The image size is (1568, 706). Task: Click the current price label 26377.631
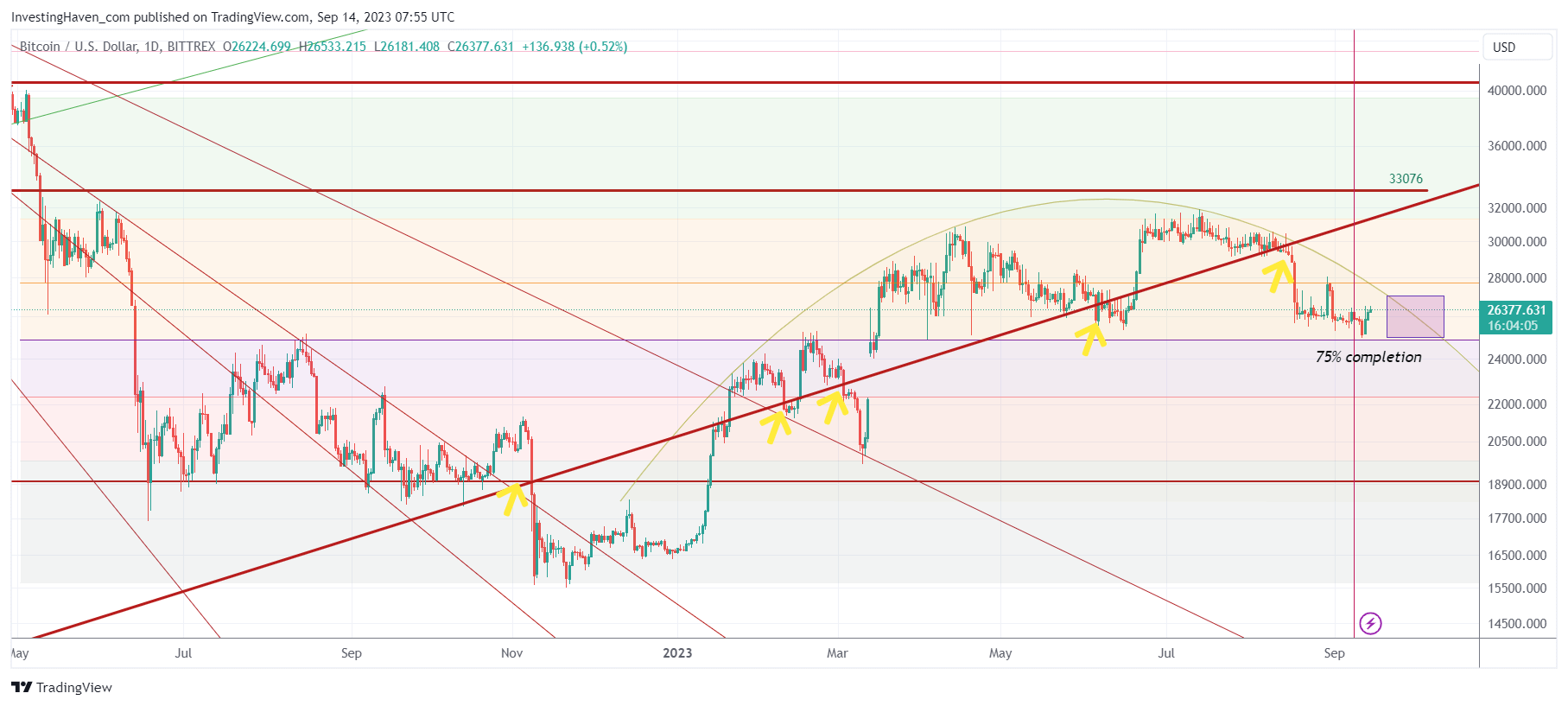click(x=1517, y=310)
